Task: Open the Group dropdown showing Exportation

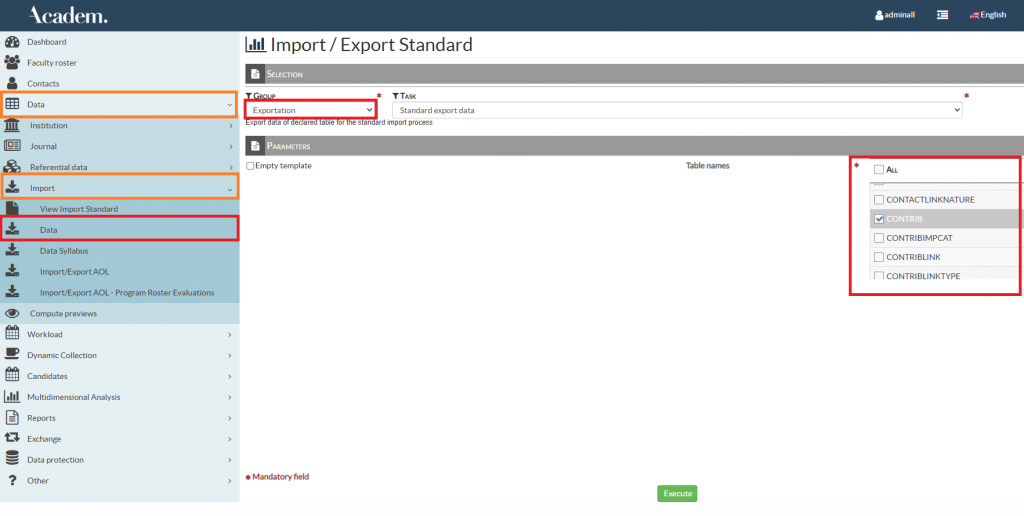Action: (x=312, y=109)
